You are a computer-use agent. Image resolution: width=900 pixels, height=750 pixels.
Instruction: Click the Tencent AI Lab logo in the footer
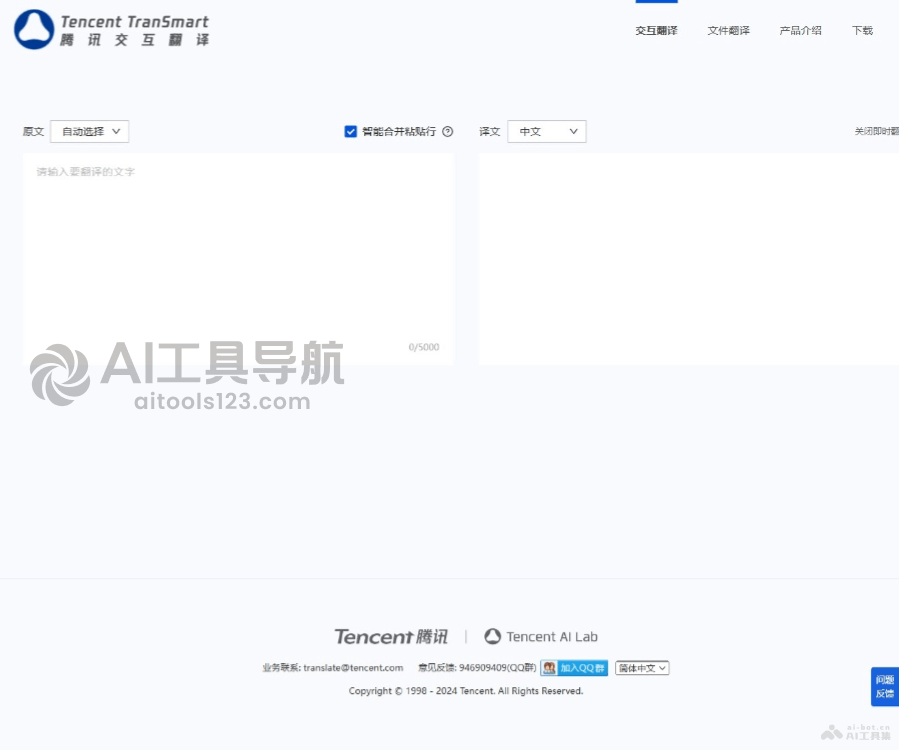coord(541,636)
